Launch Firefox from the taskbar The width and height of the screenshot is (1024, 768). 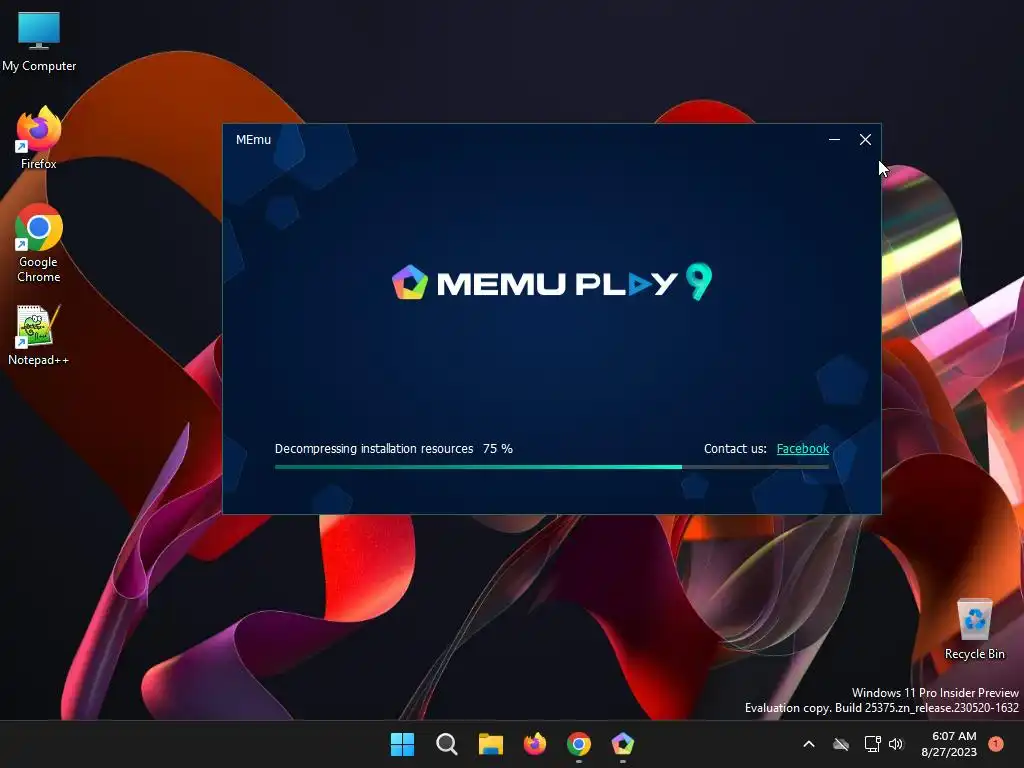[x=535, y=744]
